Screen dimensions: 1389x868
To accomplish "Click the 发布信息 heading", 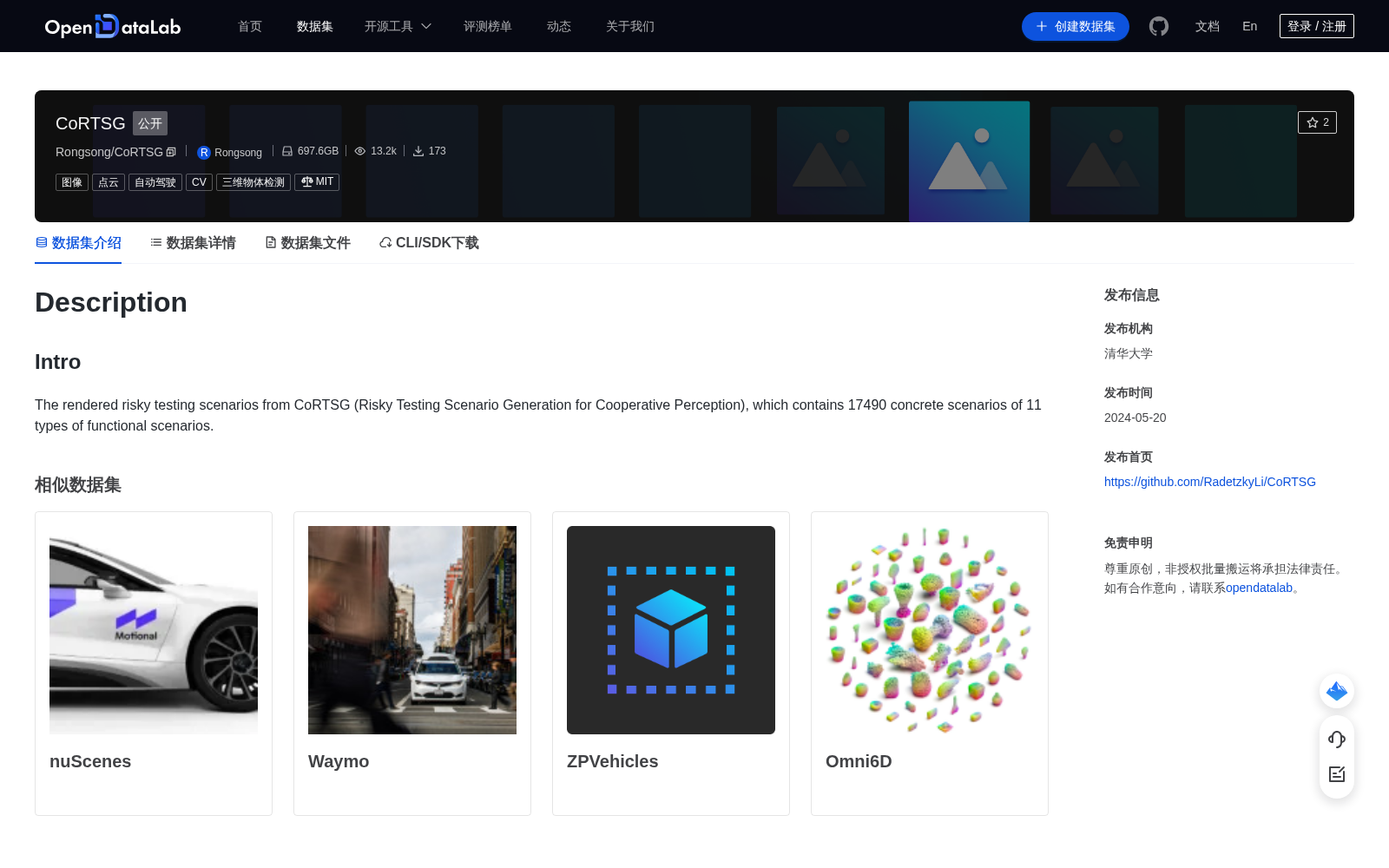I will (1132, 295).
